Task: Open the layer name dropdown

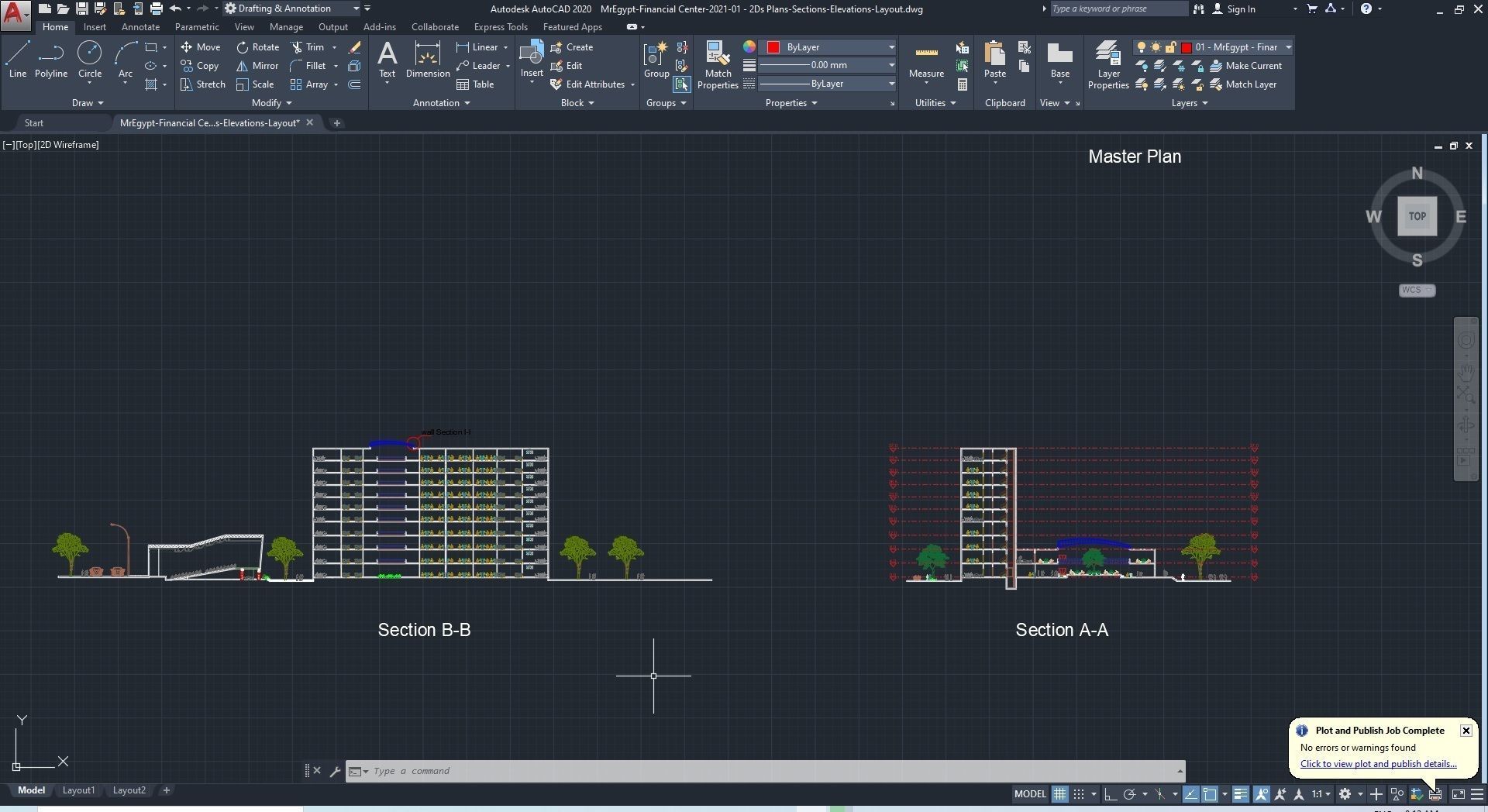Action: [1213, 47]
